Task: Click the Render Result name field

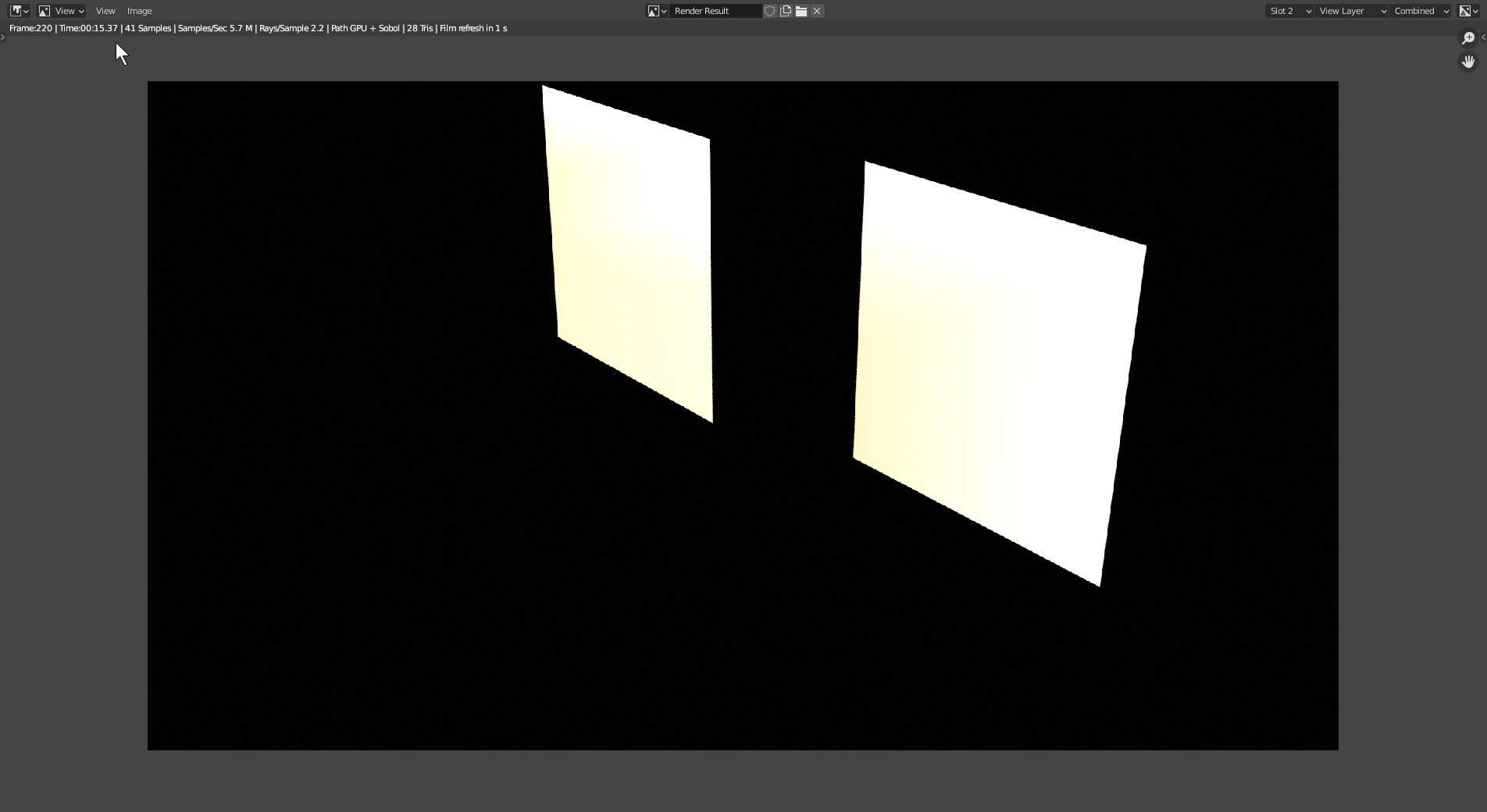Action: pos(715,11)
